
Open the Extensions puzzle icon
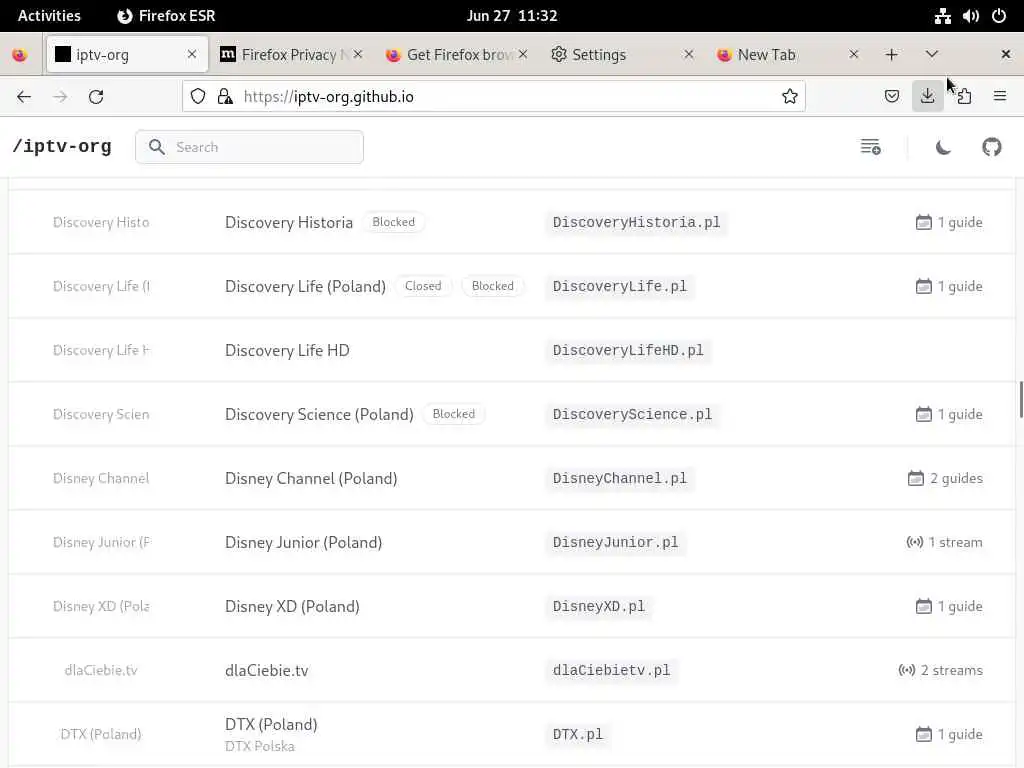(x=964, y=97)
